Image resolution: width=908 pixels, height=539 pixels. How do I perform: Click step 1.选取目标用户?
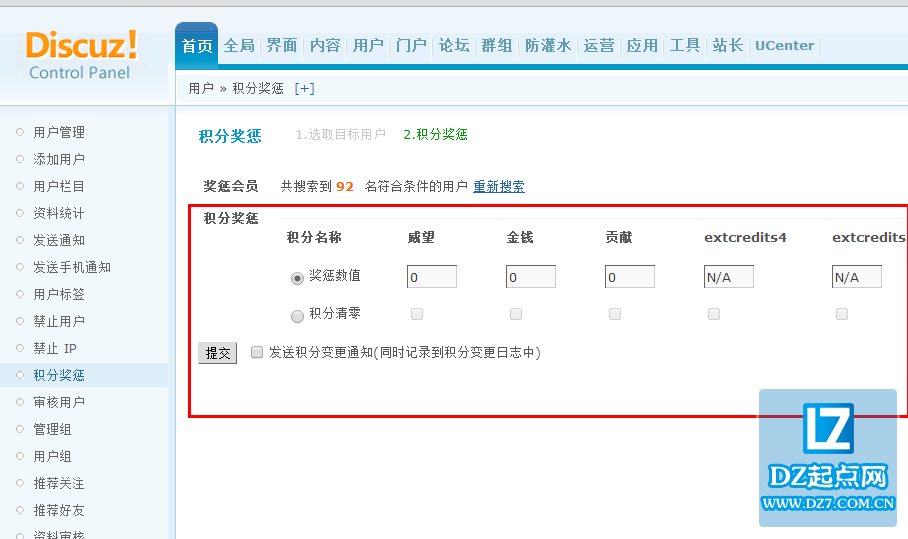(x=340, y=134)
